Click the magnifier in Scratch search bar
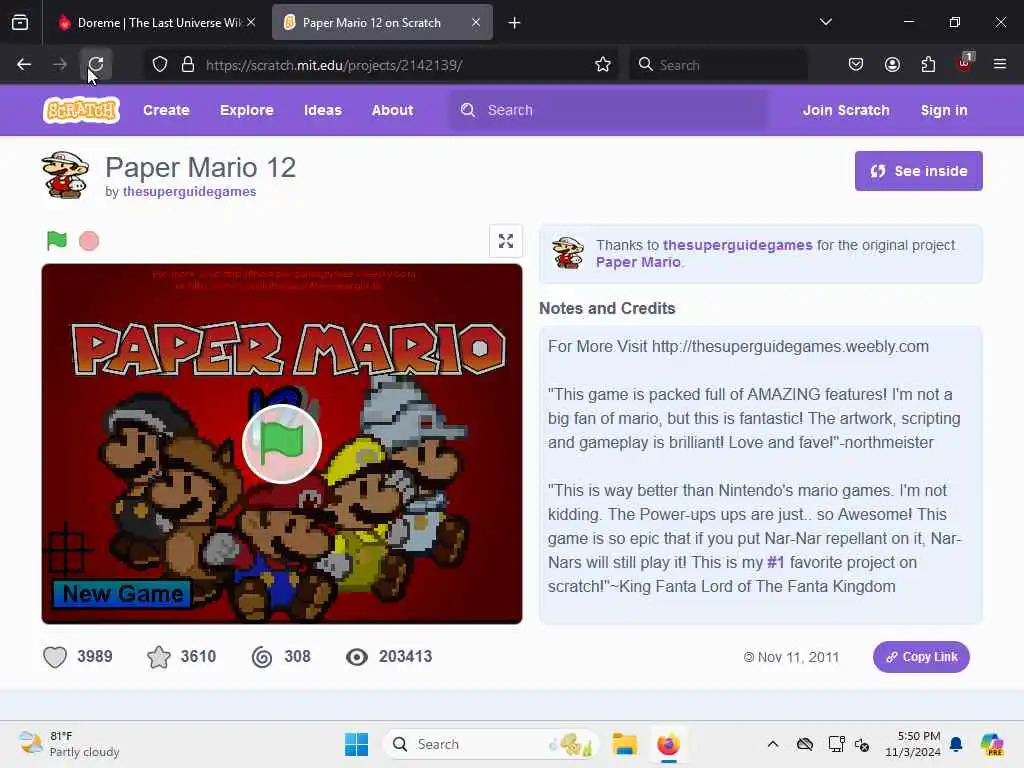 point(468,110)
